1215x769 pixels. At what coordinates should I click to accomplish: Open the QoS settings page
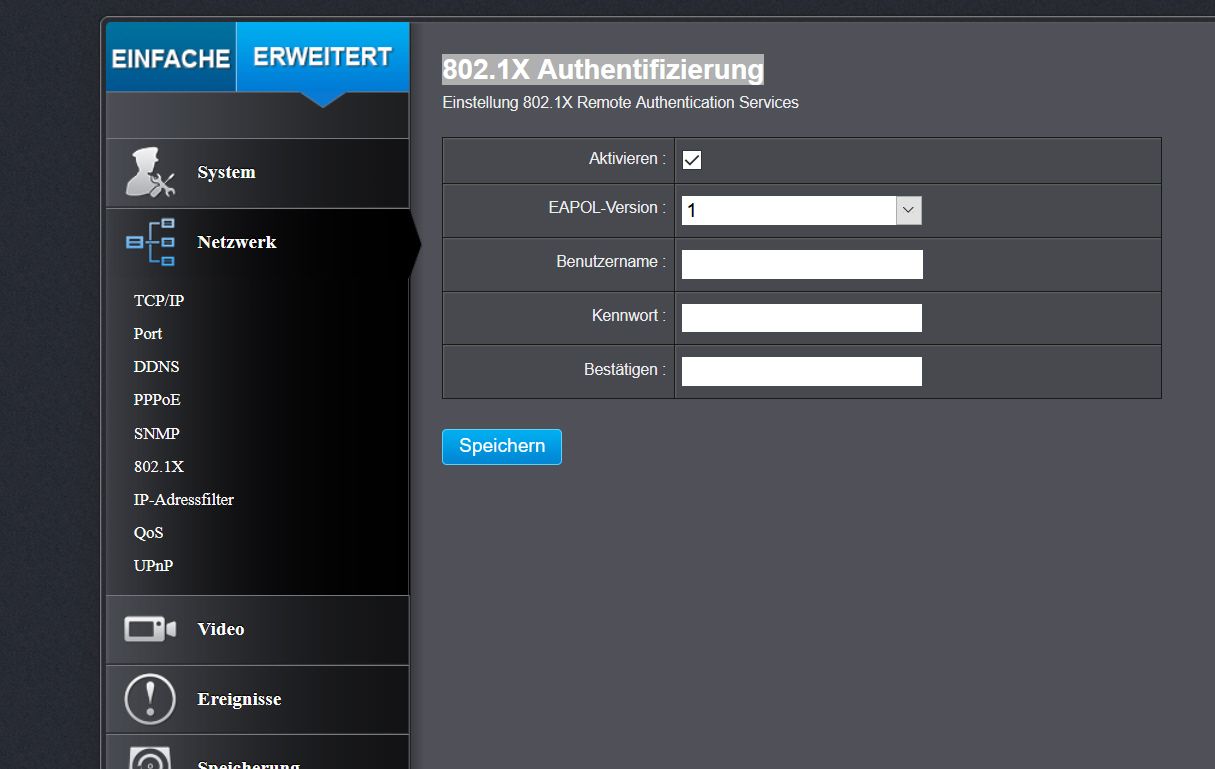149,533
